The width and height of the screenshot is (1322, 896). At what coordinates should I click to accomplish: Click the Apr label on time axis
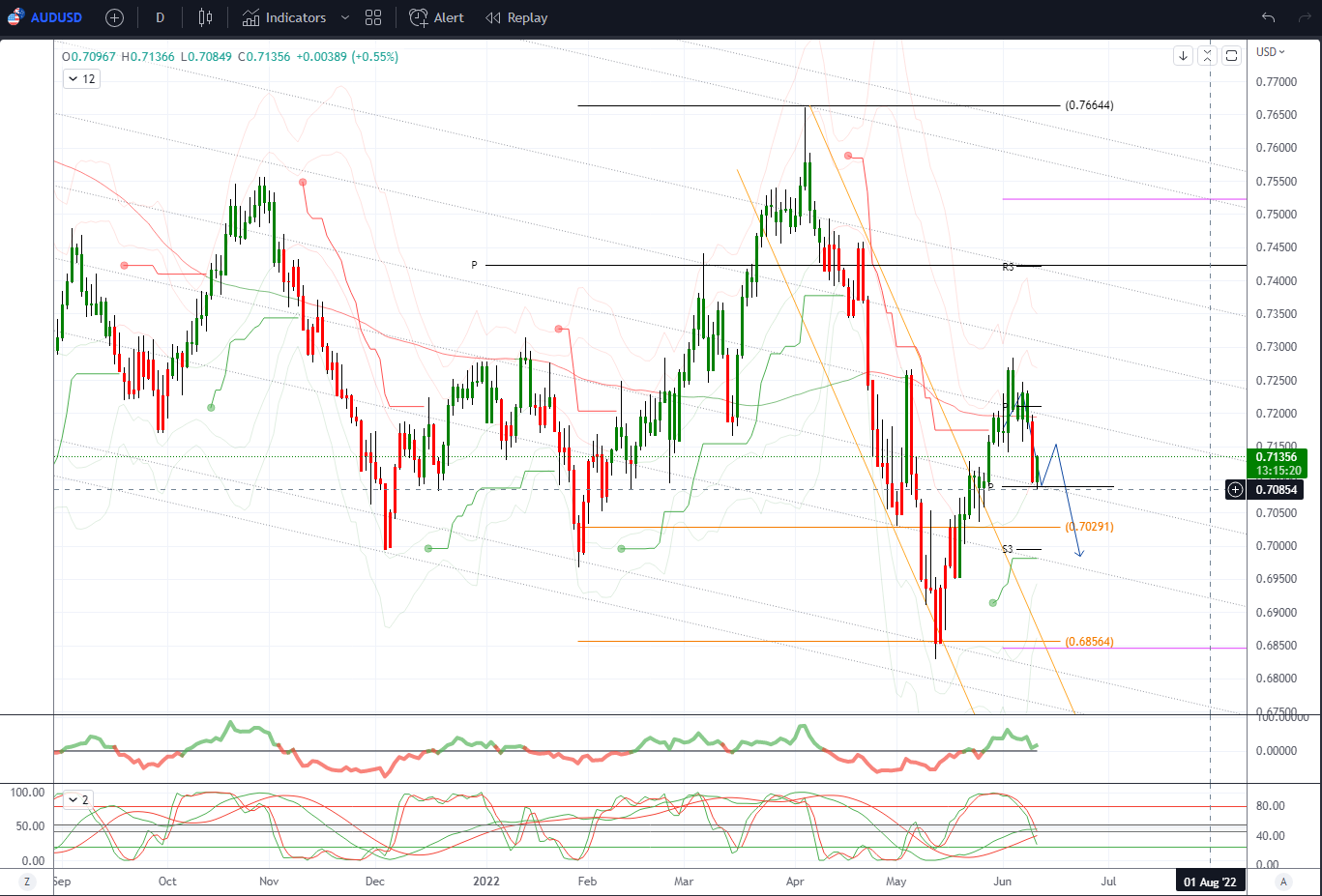coord(795,882)
